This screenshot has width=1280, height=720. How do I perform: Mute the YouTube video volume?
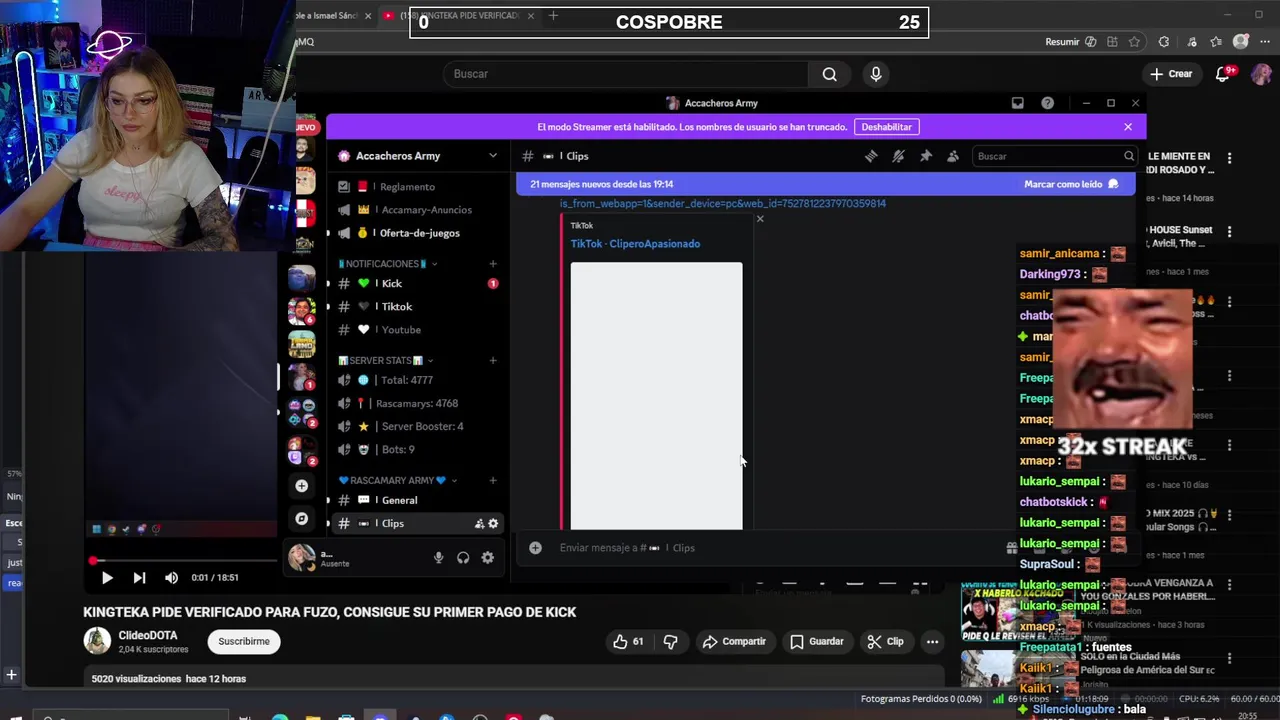coord(171,578)
